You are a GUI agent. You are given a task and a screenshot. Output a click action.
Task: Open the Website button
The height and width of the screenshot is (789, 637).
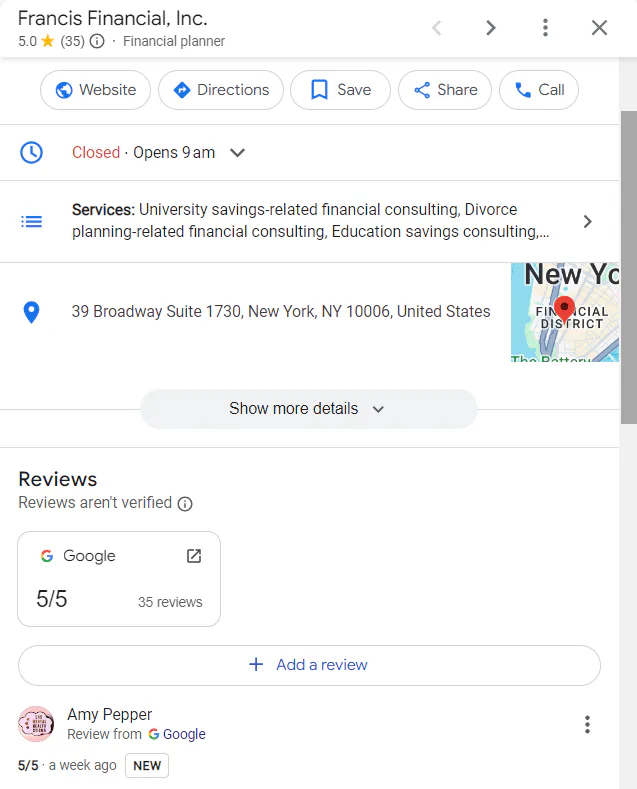pos(96,90)
